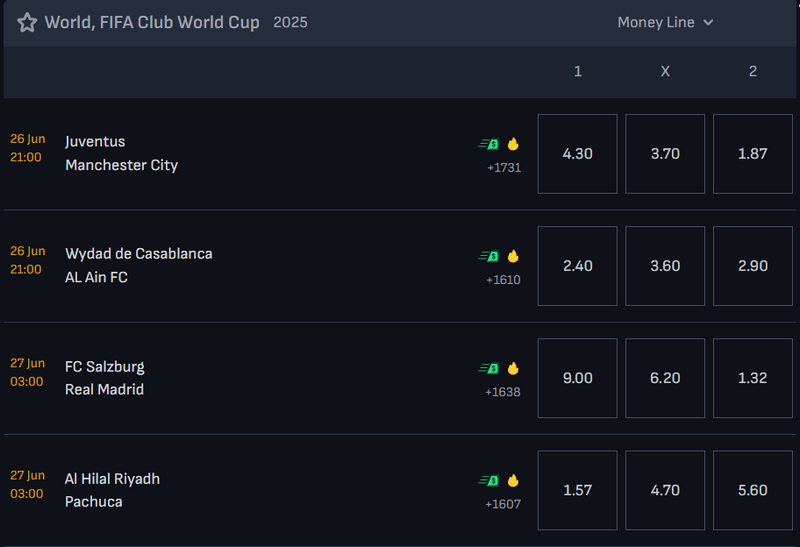Click the fast cashout icon for Juventus match
800x547 pixels.
(x=489, y=144)
